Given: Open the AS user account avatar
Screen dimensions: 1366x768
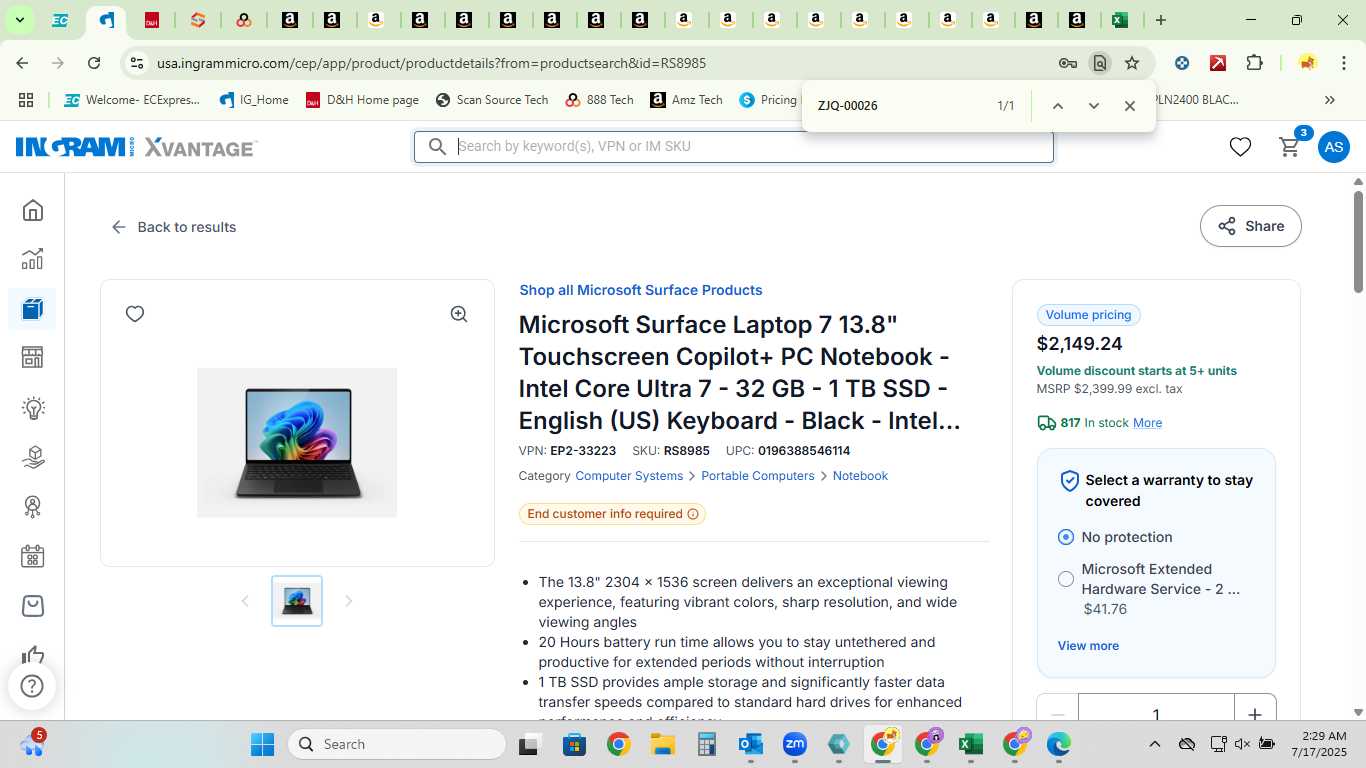Looking at the screenshot, I should click(x=1333, y=147).
